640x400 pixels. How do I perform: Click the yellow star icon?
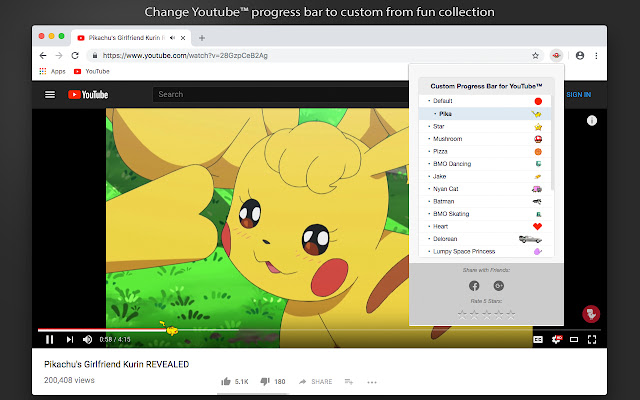pos(538,127)
